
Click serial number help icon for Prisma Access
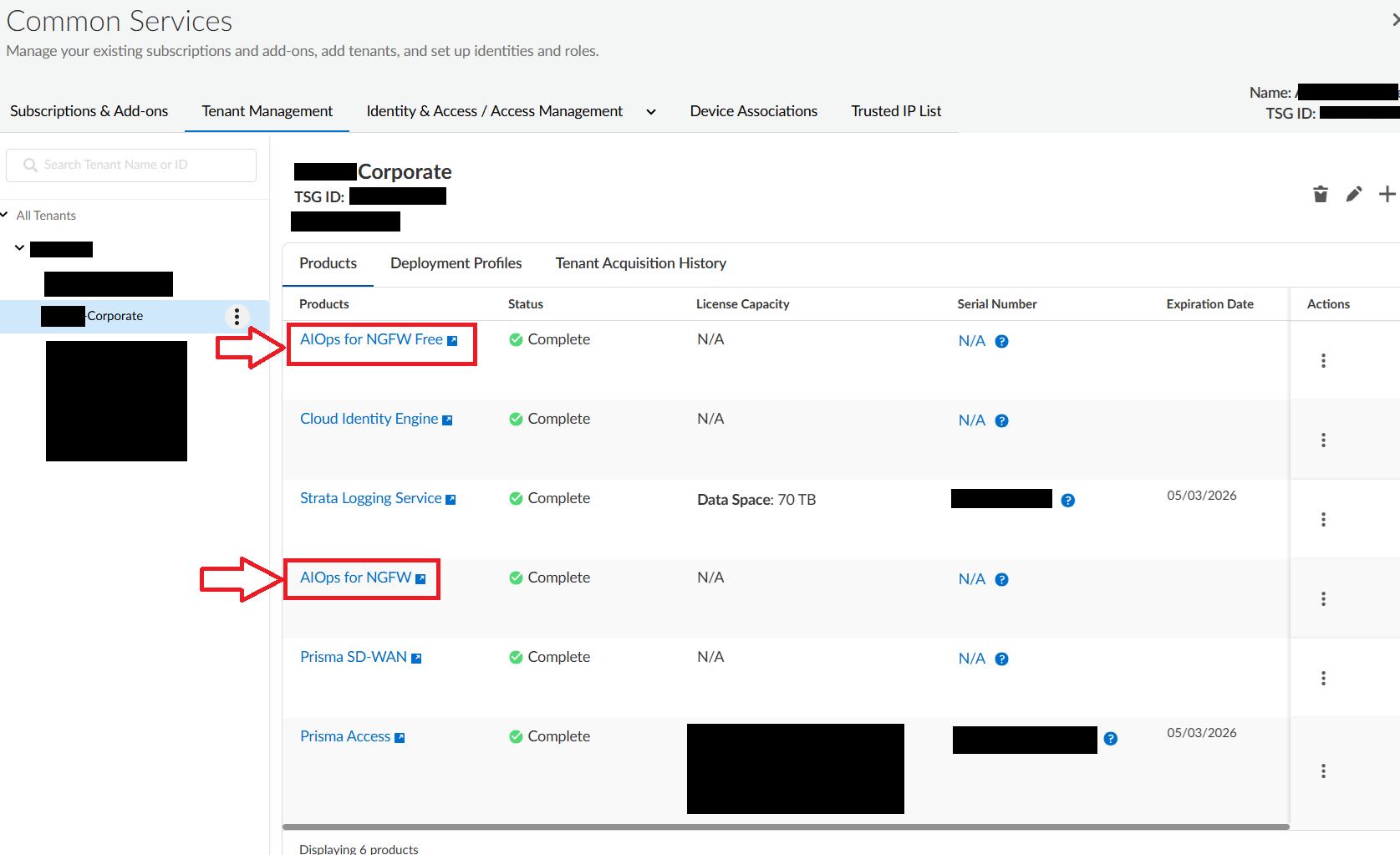coord(1110,738)
